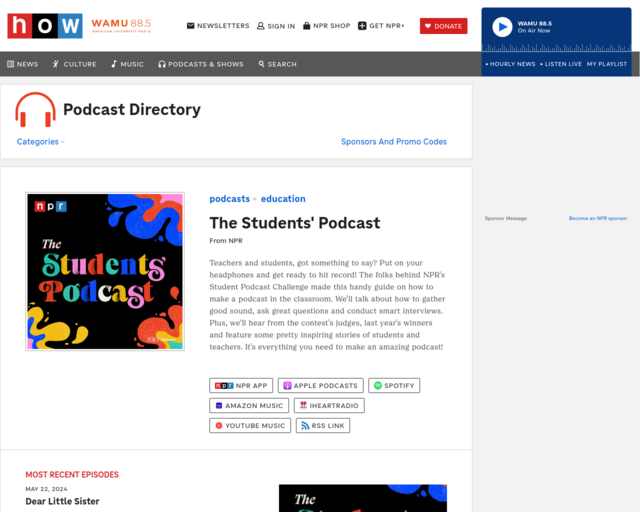The height and width of the screenshot is (512, 640).
Task: Open My Playlist
Action: coord(607,64)
